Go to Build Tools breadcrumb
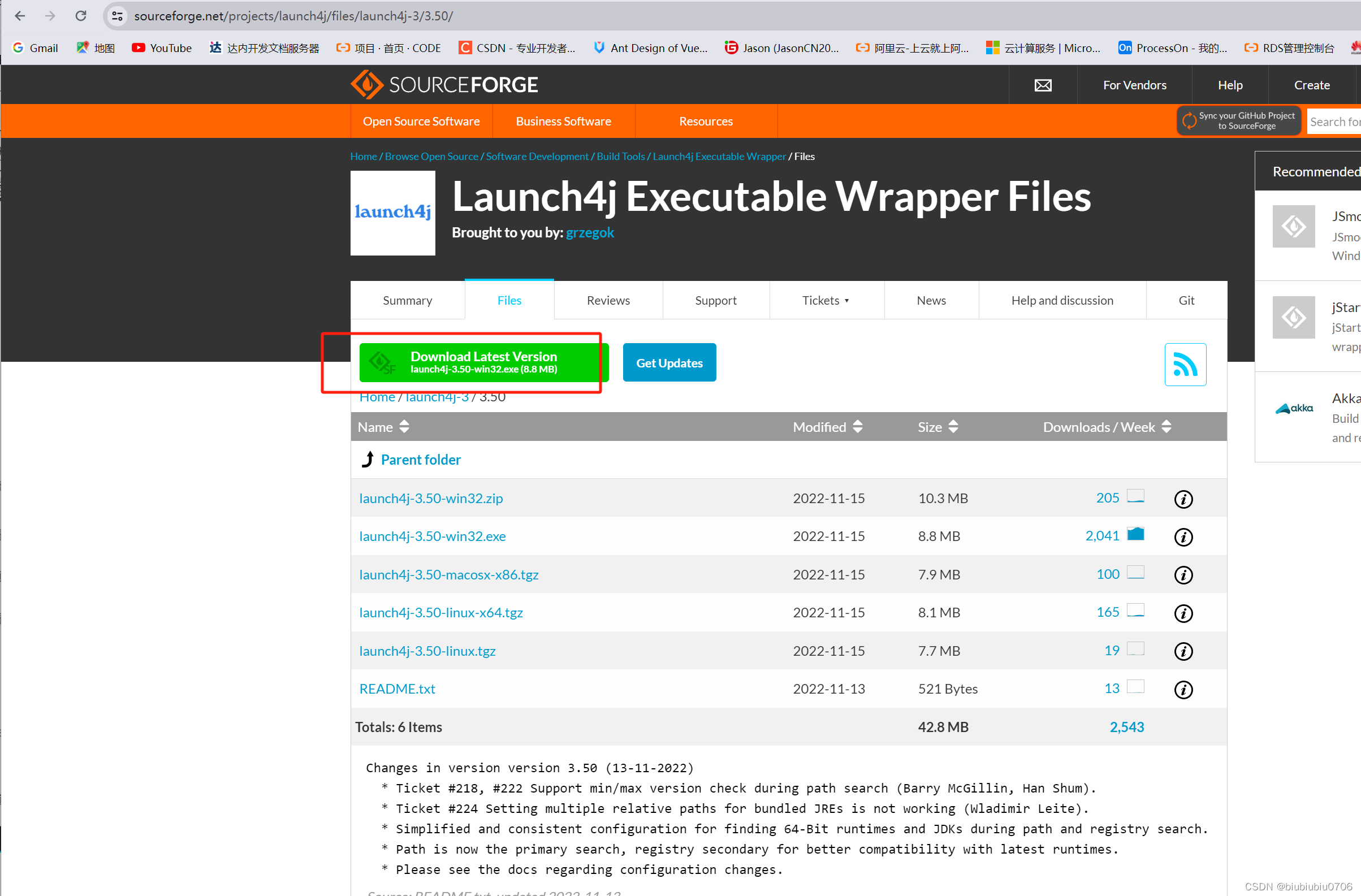The height and width of the screenshot is (896, 1361). pyautogui.click(x=620, y=156)
